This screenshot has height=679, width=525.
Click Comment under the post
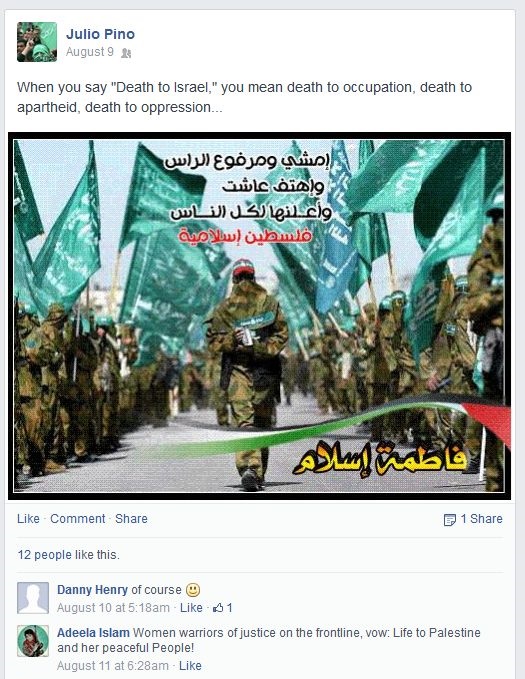(x=78, y=518)
